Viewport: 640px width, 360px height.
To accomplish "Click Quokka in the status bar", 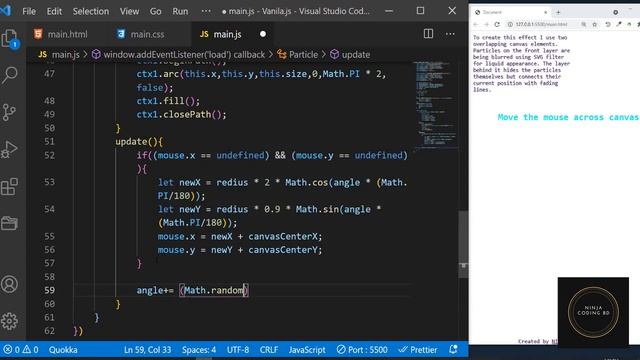I will click(x=63, y=350).
